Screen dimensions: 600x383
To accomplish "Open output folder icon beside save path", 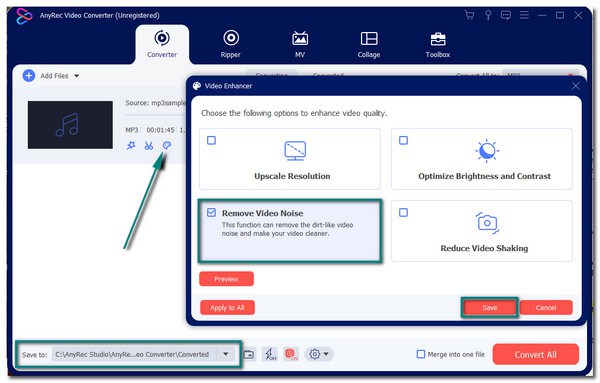I will pos(249,354).
